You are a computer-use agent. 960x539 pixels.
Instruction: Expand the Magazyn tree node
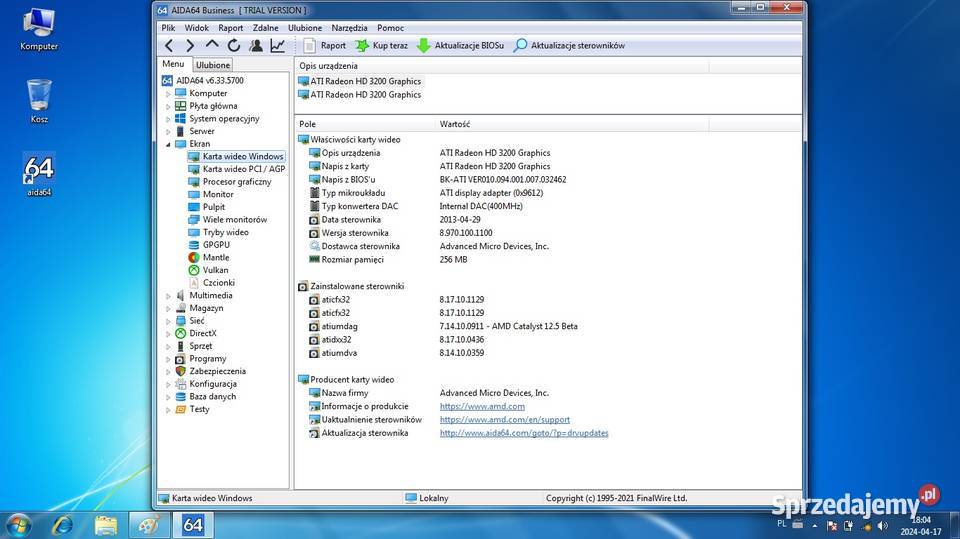coord(168,308)
